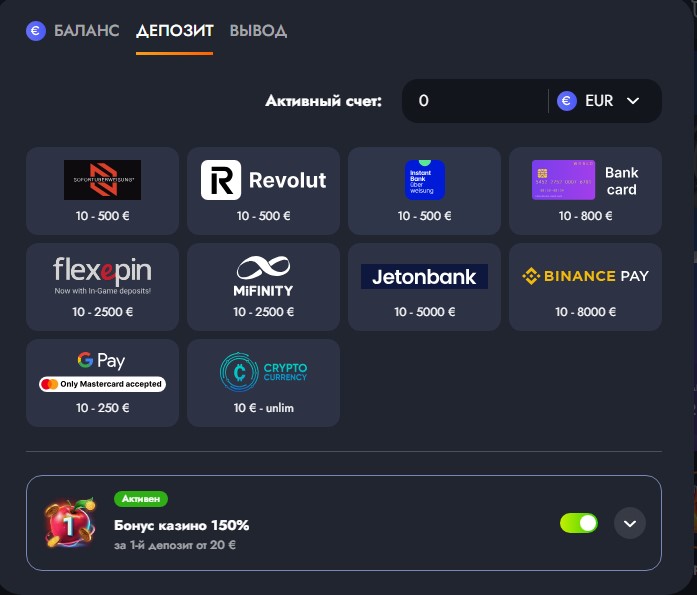Click the Депозит tab

(174, 31)
